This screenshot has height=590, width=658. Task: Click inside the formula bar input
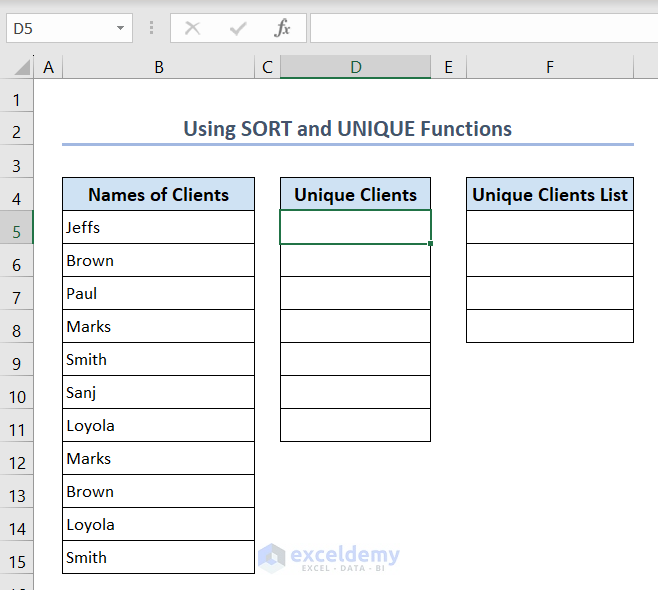480,28
